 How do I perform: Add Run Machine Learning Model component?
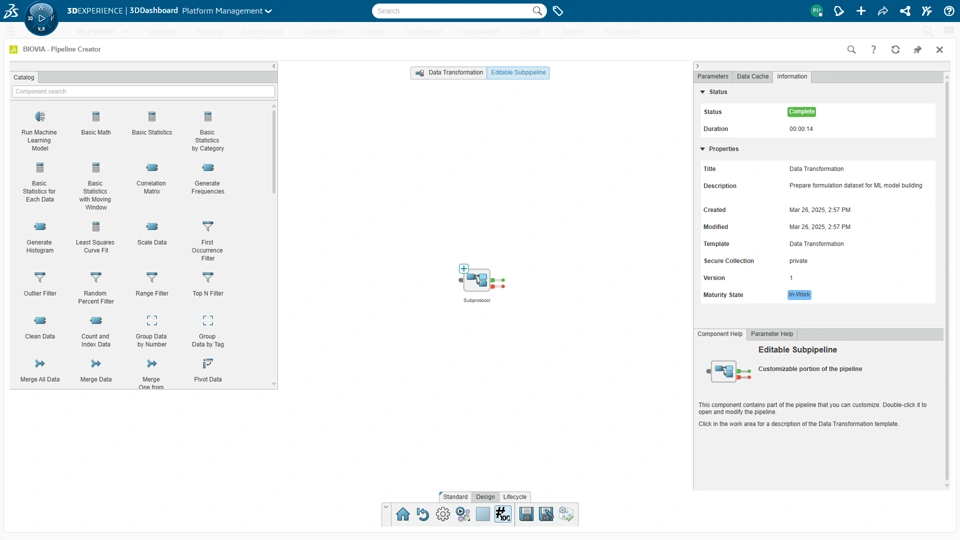click(40, 130)
